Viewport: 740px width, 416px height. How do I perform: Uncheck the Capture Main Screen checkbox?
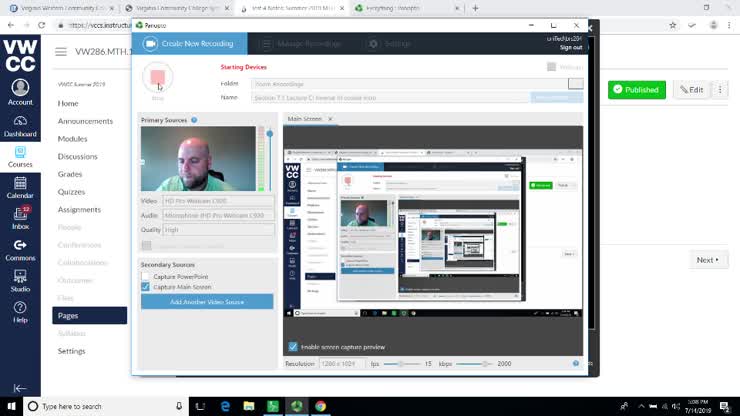pyautogui.click(x=146, y=287)
